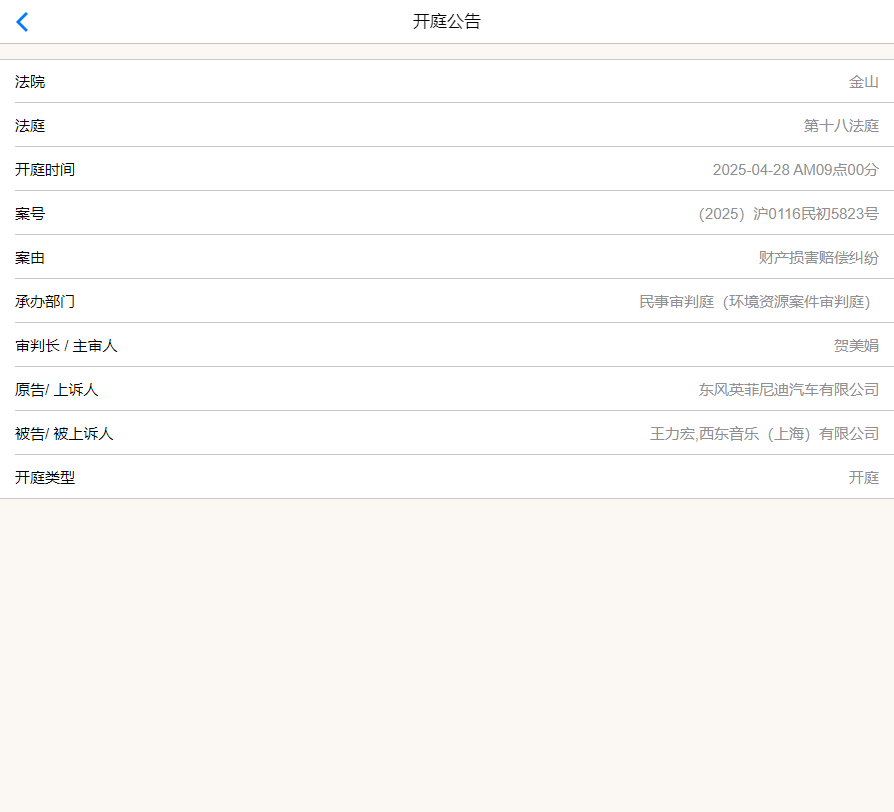Select the 开庭时间 label
The height and width of the screenshot is (812, 894).
click(44, 170)
